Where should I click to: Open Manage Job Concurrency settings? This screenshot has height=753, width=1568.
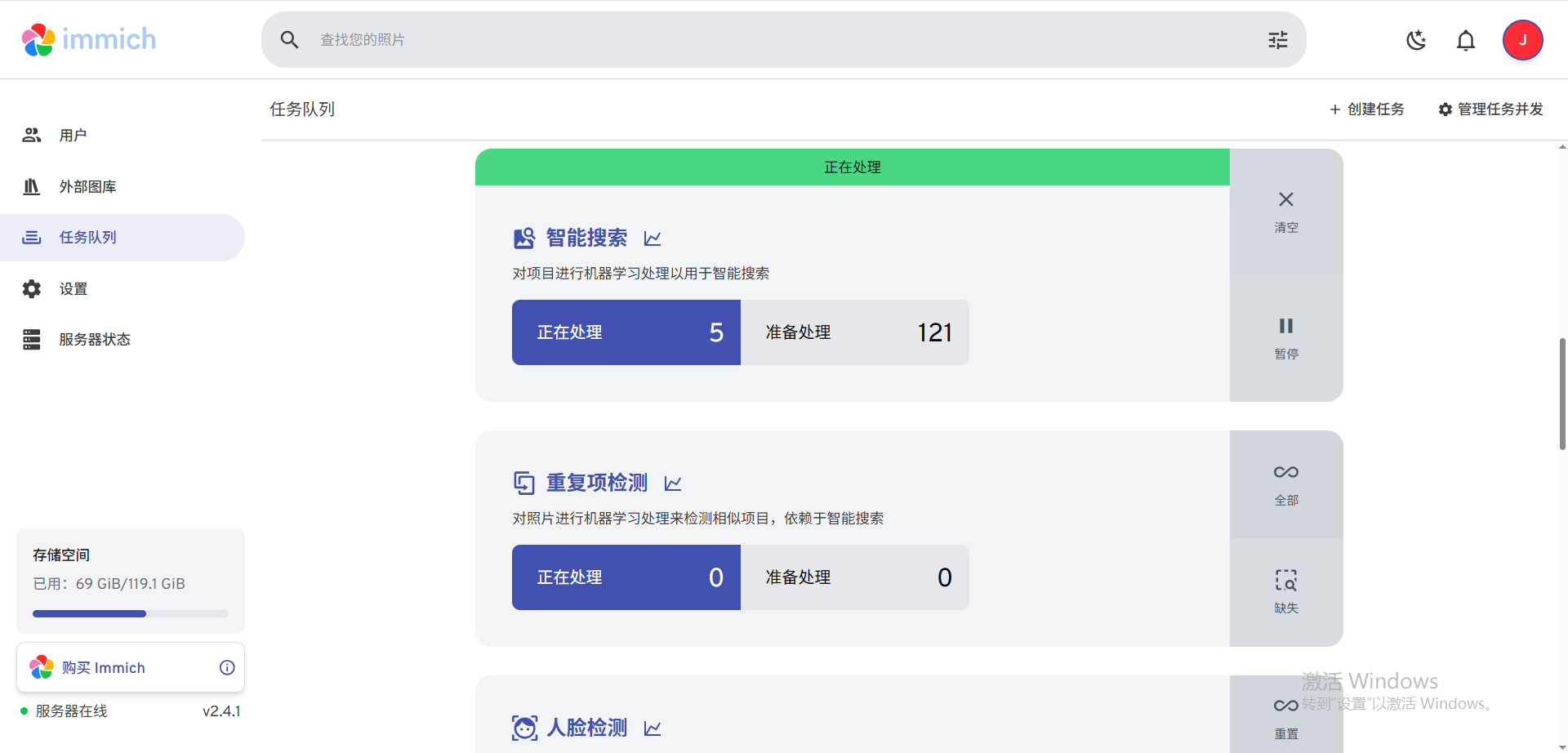click(x=1490, y=109)
